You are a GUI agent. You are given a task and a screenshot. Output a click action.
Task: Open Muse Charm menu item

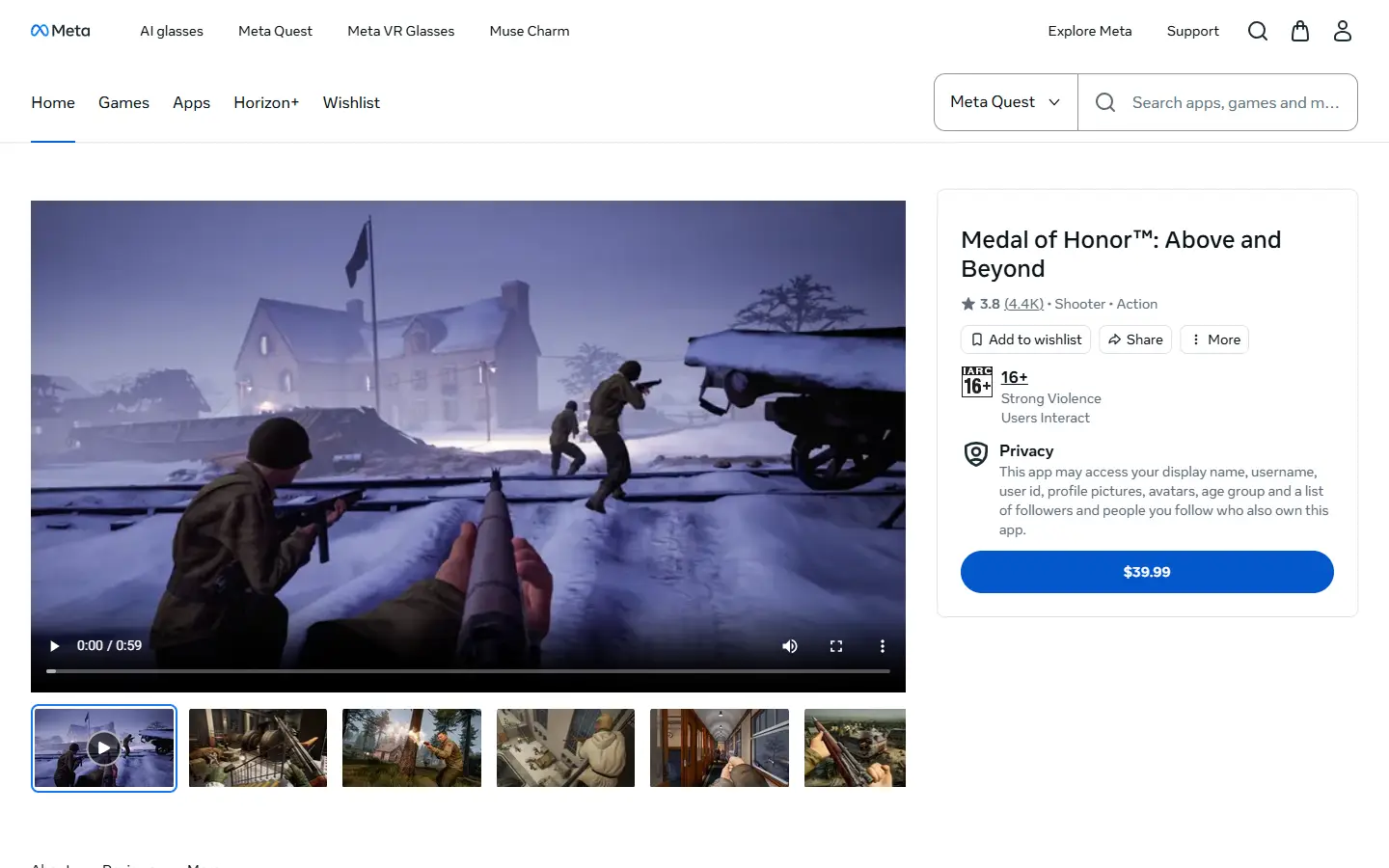530,31
